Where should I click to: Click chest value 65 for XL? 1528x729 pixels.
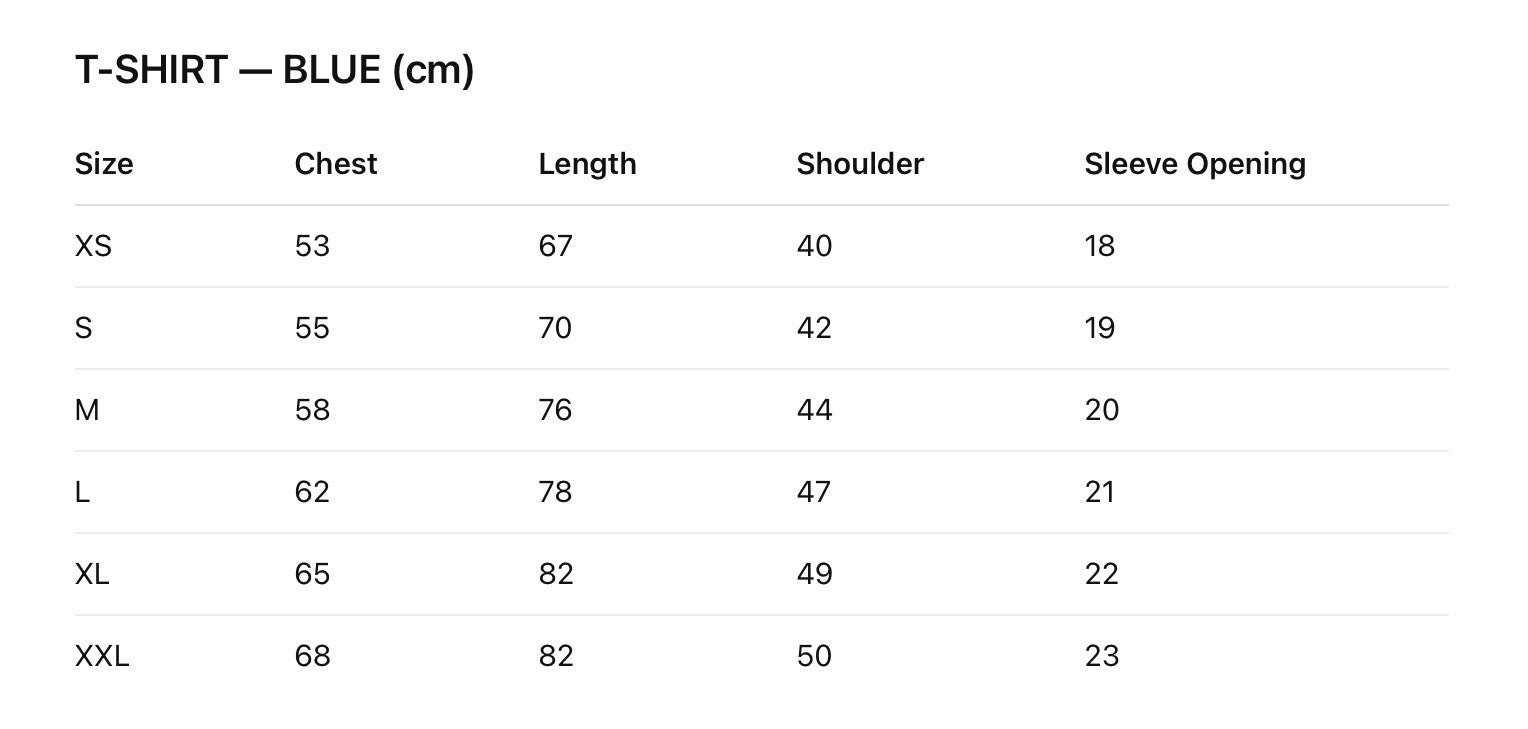click(312, 574)
